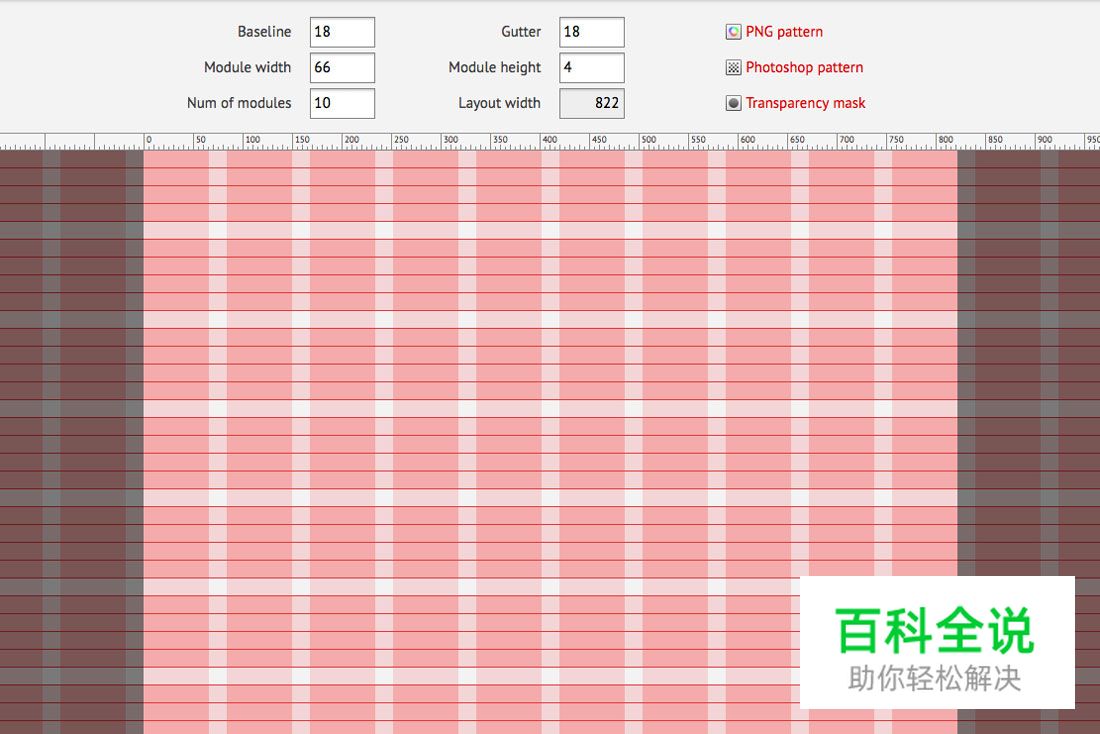Image resolution: width=1100 pixels, height=734 pixels.
Task: Select the Module height input field
Action: 590,67
